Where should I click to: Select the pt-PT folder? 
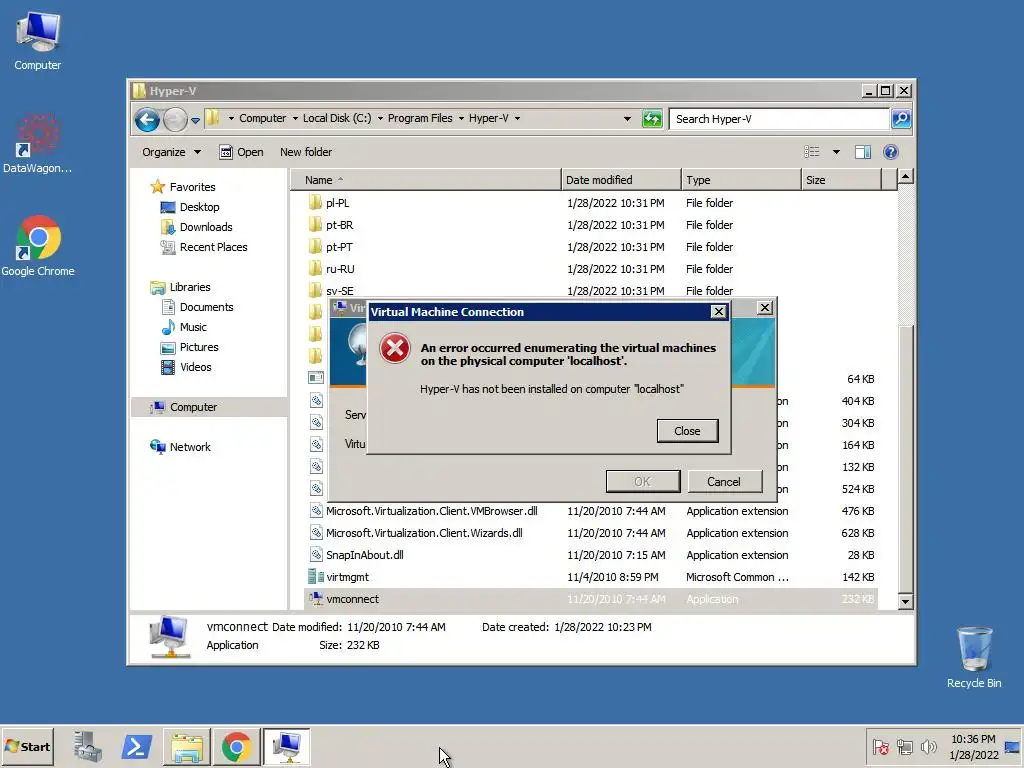click(591, 248)
